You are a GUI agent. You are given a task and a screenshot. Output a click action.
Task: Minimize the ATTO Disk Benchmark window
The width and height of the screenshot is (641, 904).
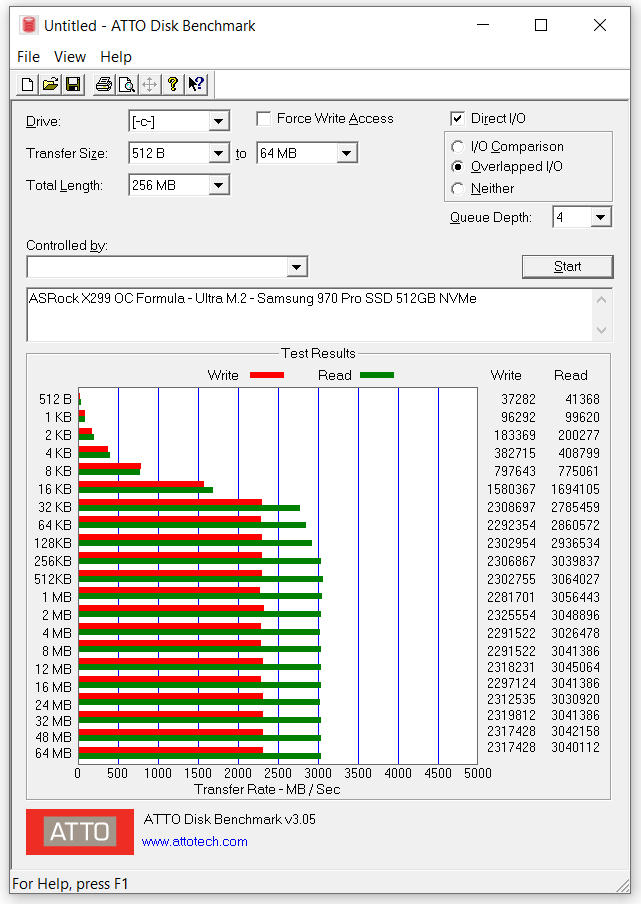click(483, 25)
